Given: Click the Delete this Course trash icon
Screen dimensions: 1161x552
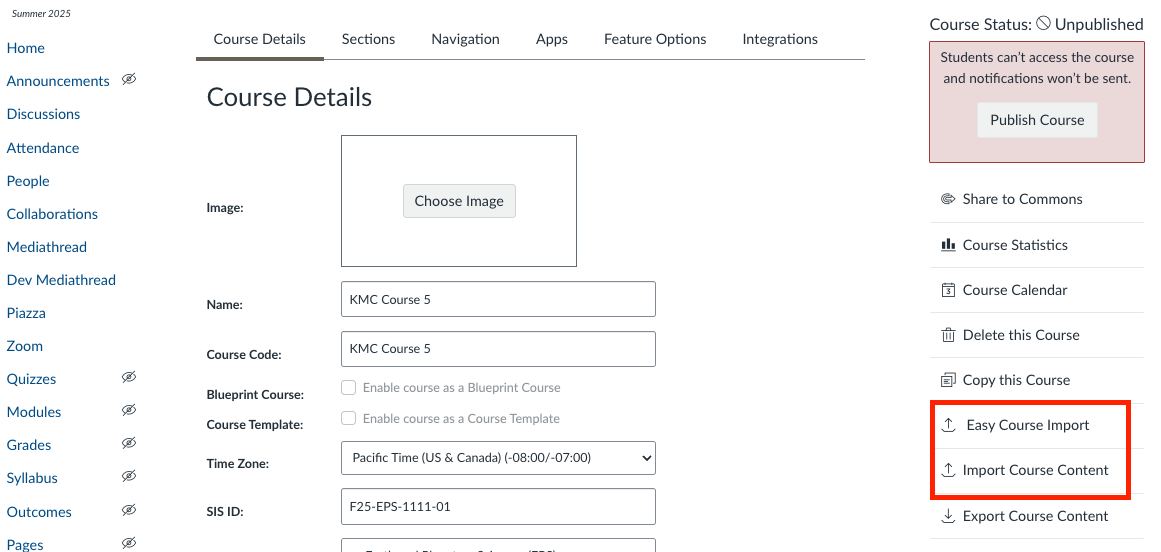Looking at the screenshot, I should point(948,335).
